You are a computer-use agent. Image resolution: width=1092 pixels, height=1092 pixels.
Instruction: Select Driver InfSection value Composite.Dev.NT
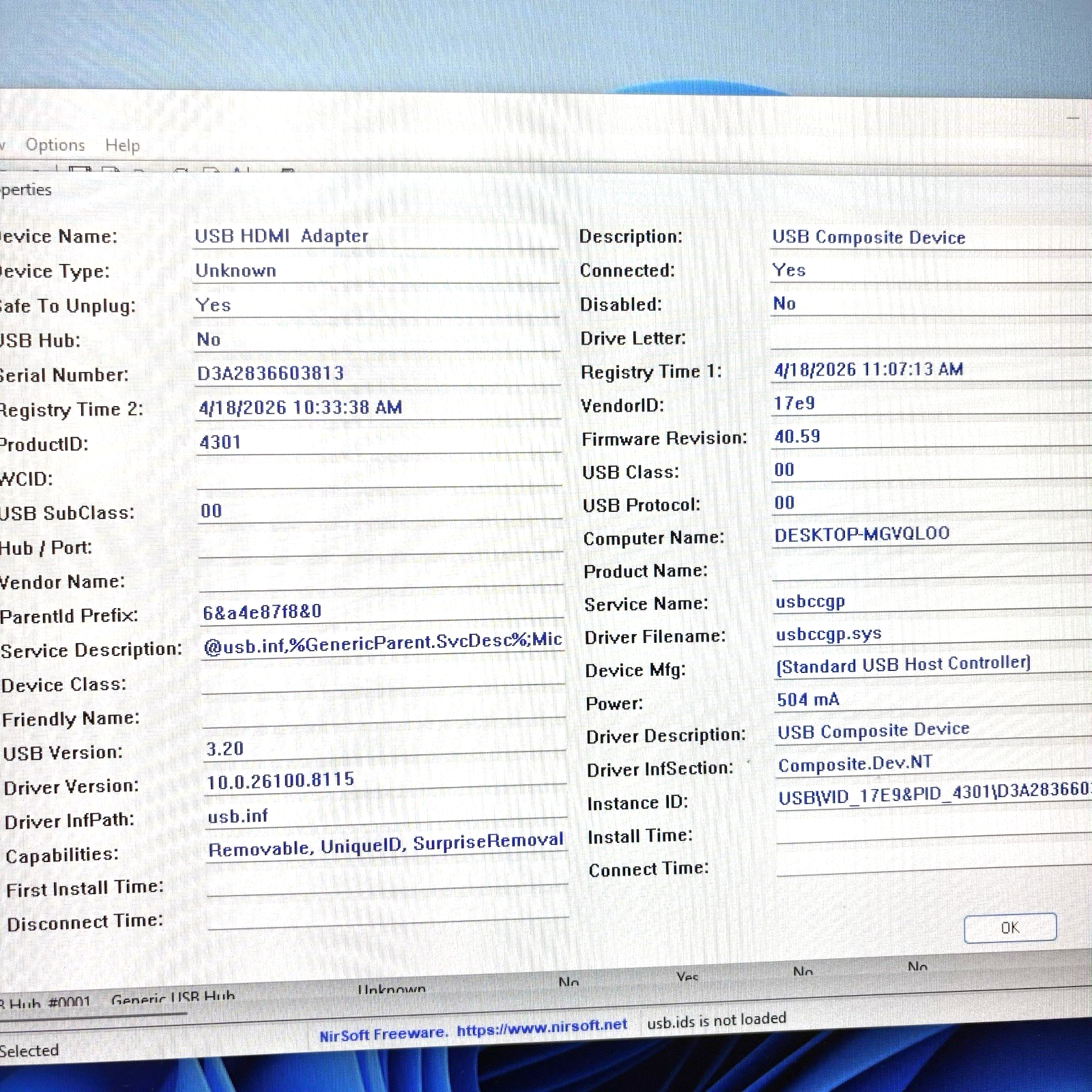click(935, 764)
